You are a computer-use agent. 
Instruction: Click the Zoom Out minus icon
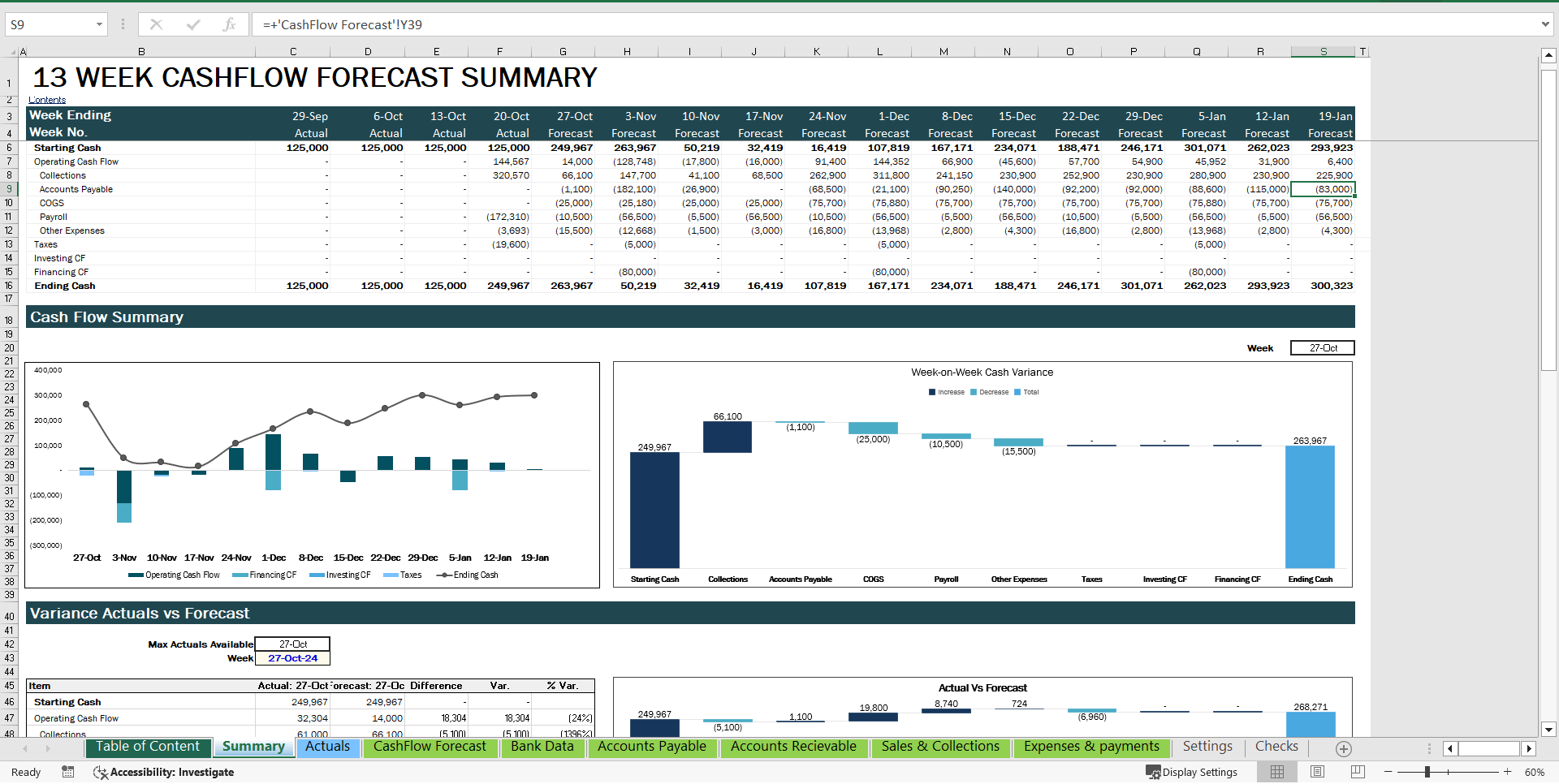[x=1388, y=772]
